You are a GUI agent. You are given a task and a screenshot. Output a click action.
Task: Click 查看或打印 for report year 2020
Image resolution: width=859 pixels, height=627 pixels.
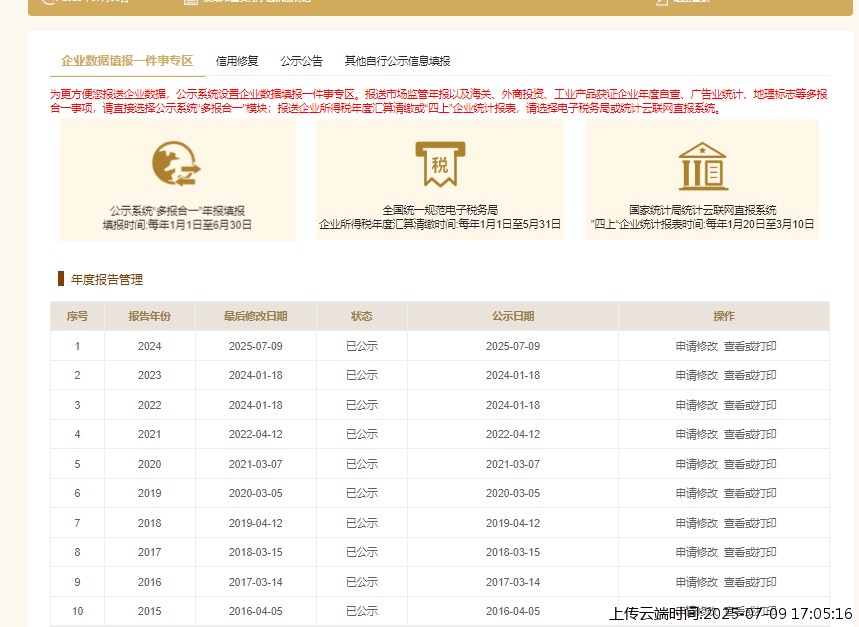(x=750, y=464)
